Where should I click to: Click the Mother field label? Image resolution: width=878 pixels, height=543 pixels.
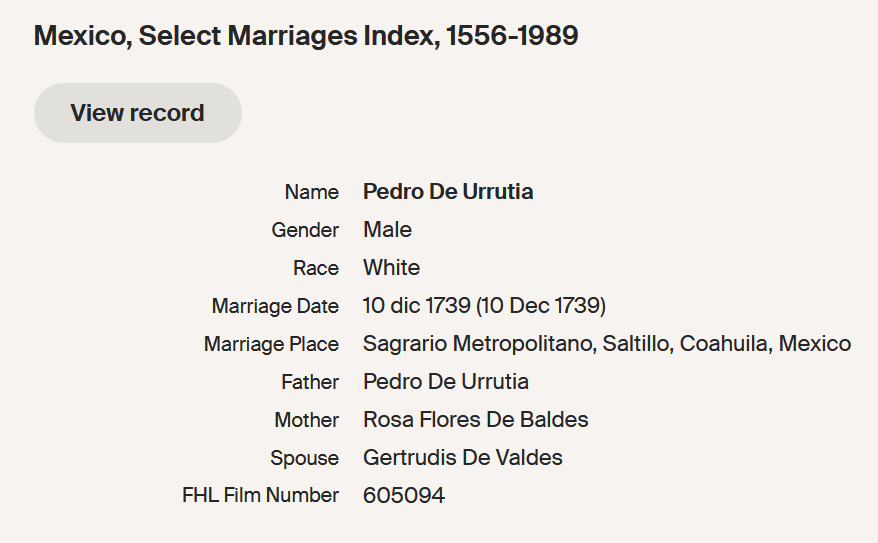point(306,420)
